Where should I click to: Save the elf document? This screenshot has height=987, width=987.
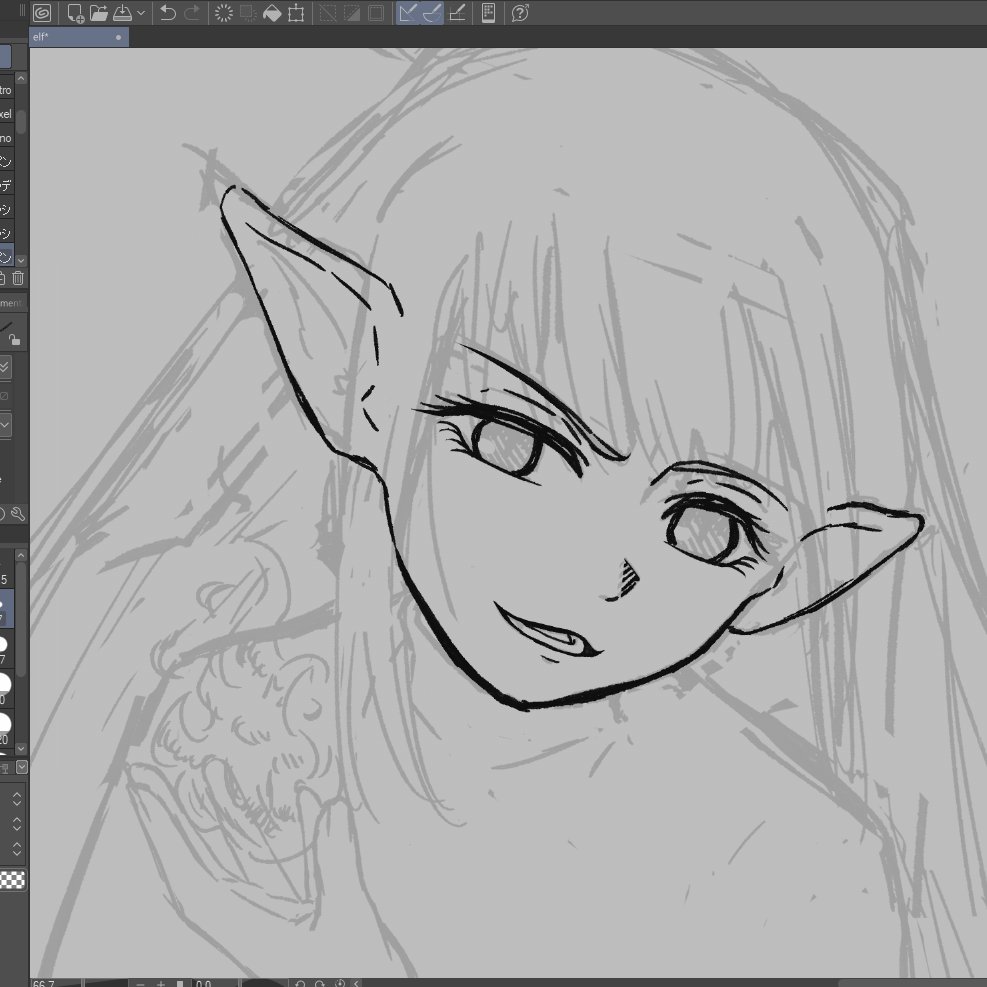coord(122,13)
